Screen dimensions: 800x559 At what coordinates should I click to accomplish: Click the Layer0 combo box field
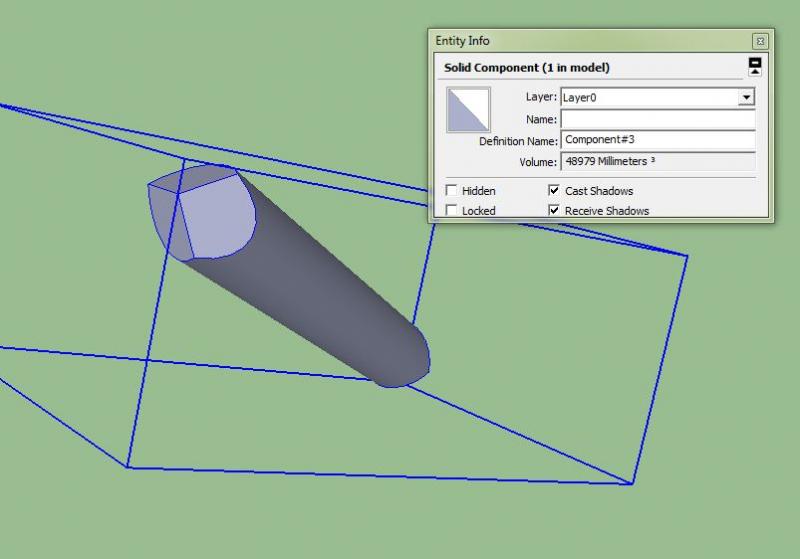[648, 98]
